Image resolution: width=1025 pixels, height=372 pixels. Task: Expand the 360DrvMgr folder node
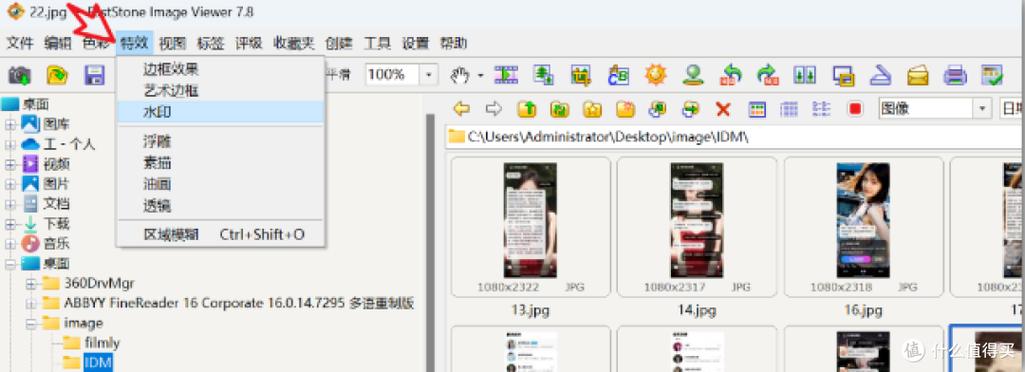[31, 284]
